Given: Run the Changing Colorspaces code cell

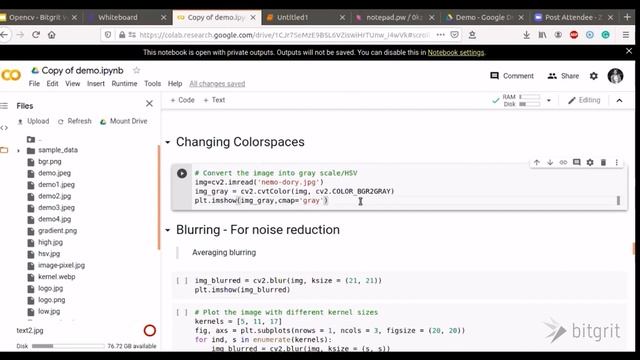Looking at the screenshot, I should (x=182, y=173).
